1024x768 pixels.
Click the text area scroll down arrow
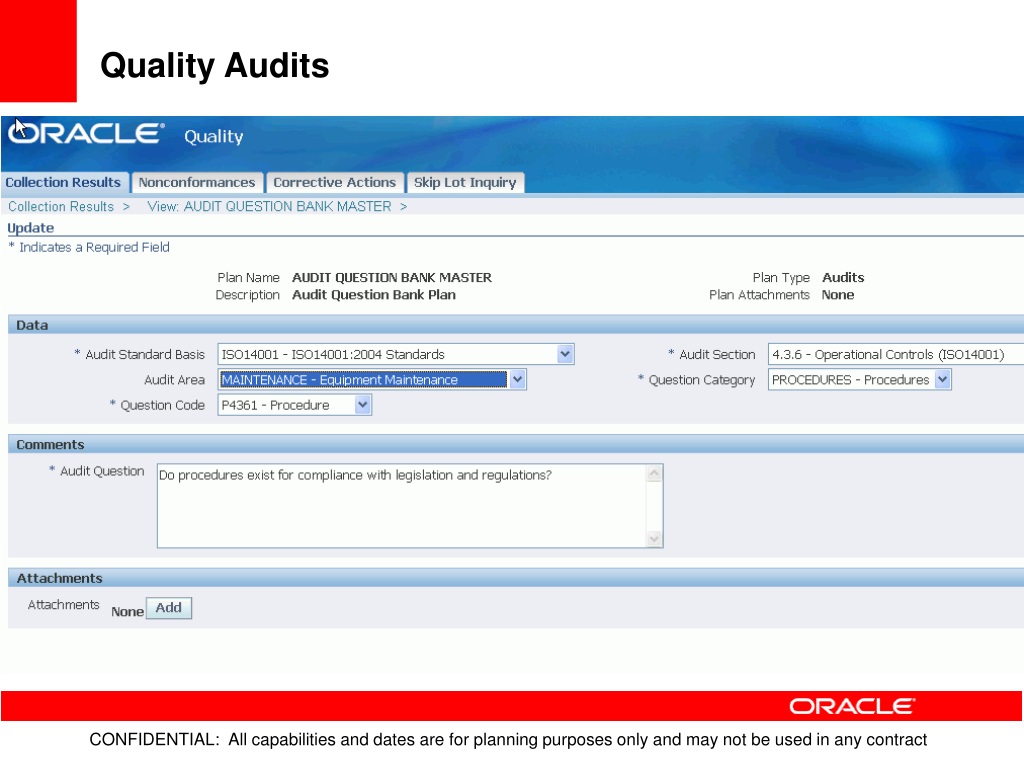click(x=654, y=539)
